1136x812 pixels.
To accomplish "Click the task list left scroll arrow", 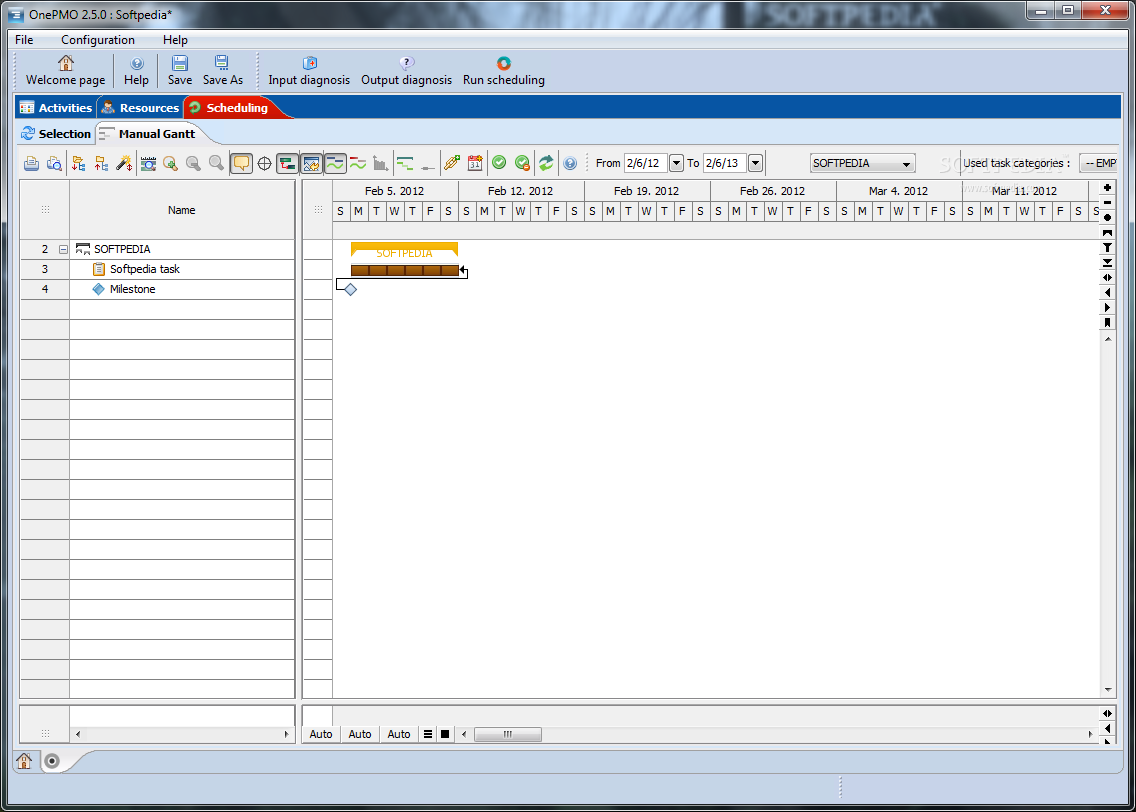I will pos(78,734).
